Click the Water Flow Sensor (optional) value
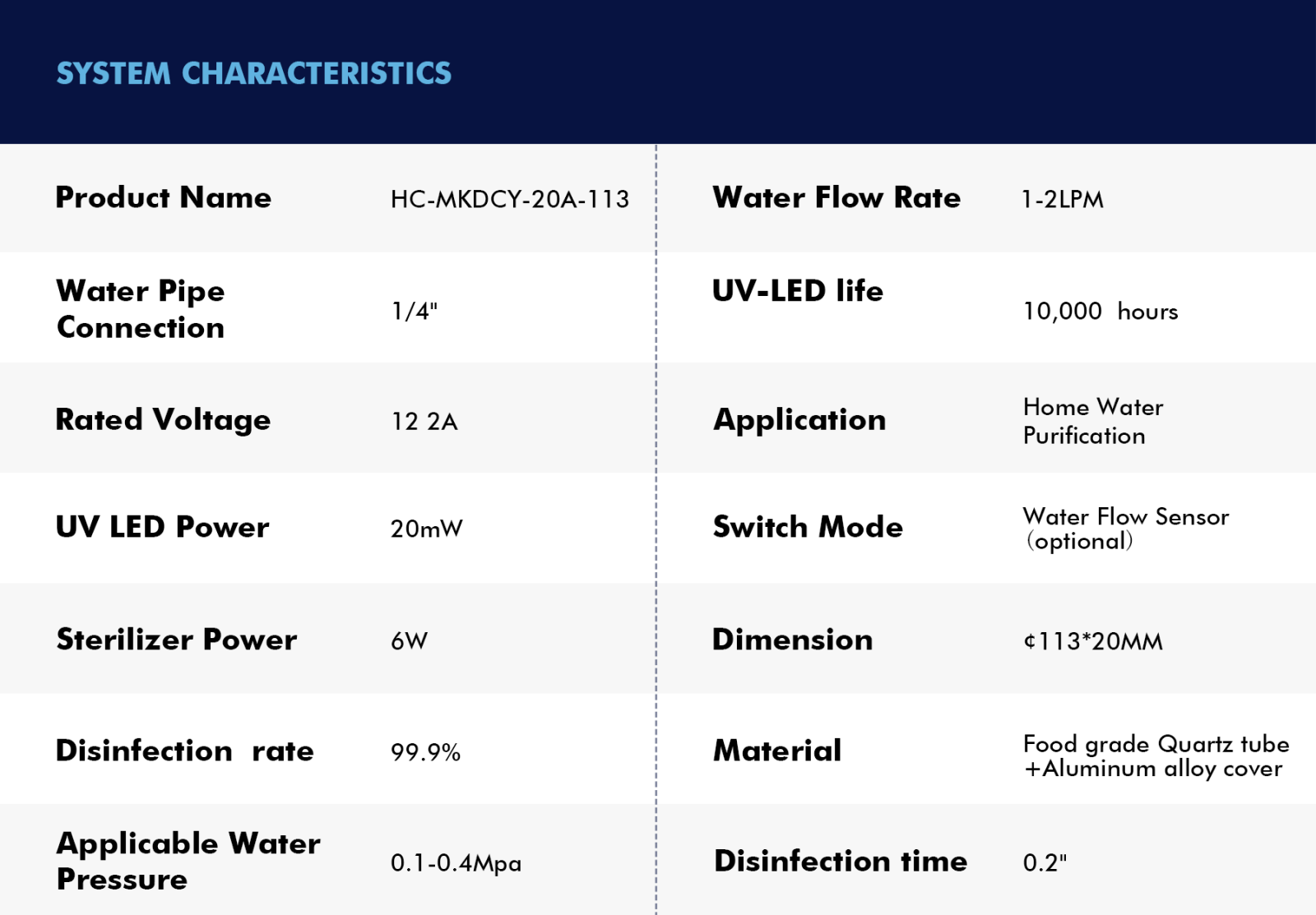Image resolution: width=1316 pixels, height=915 pixels. pyautogui.click(x=1125, y=529)
